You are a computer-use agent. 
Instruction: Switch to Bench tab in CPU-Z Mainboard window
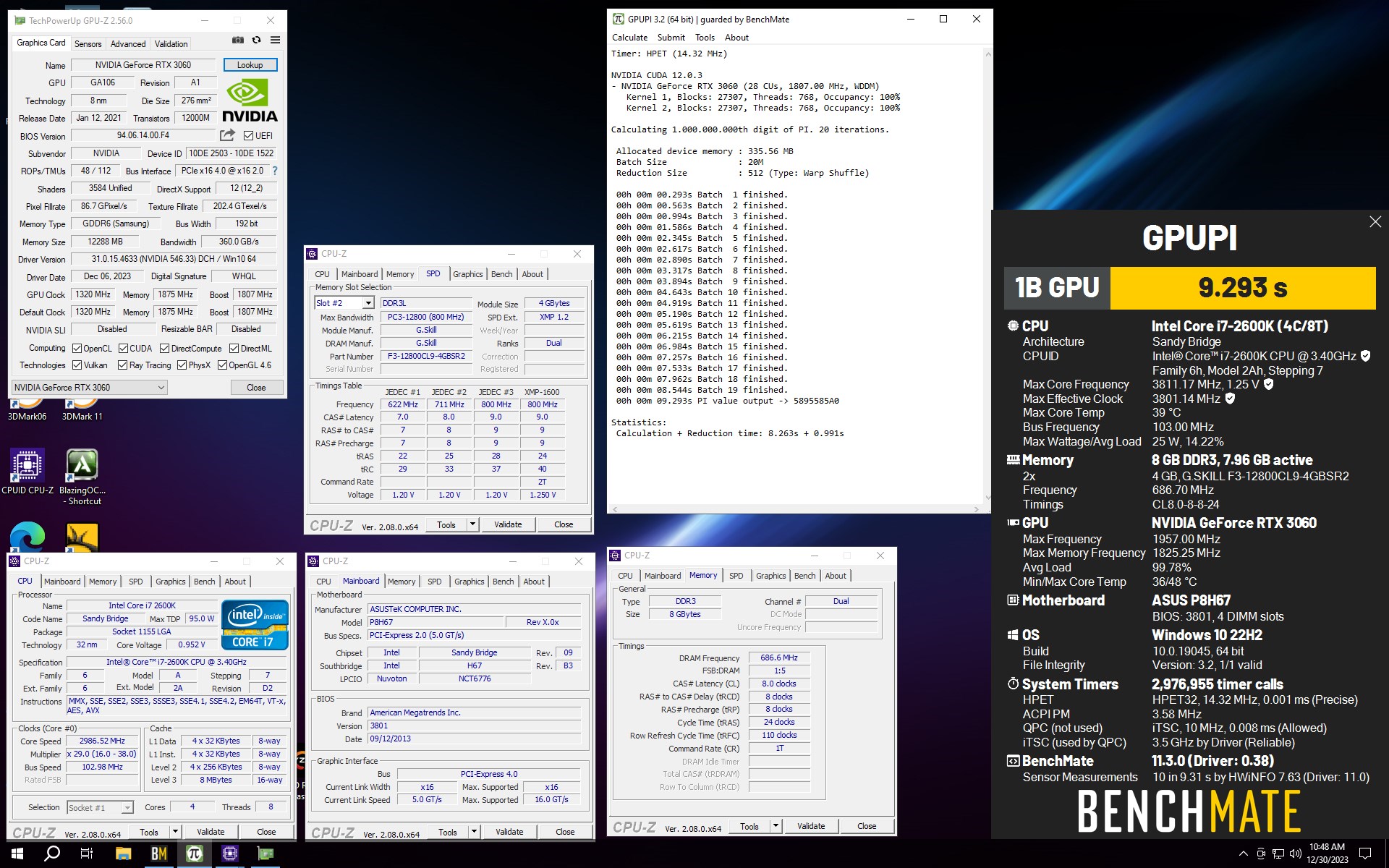click(x=503, y=582)
